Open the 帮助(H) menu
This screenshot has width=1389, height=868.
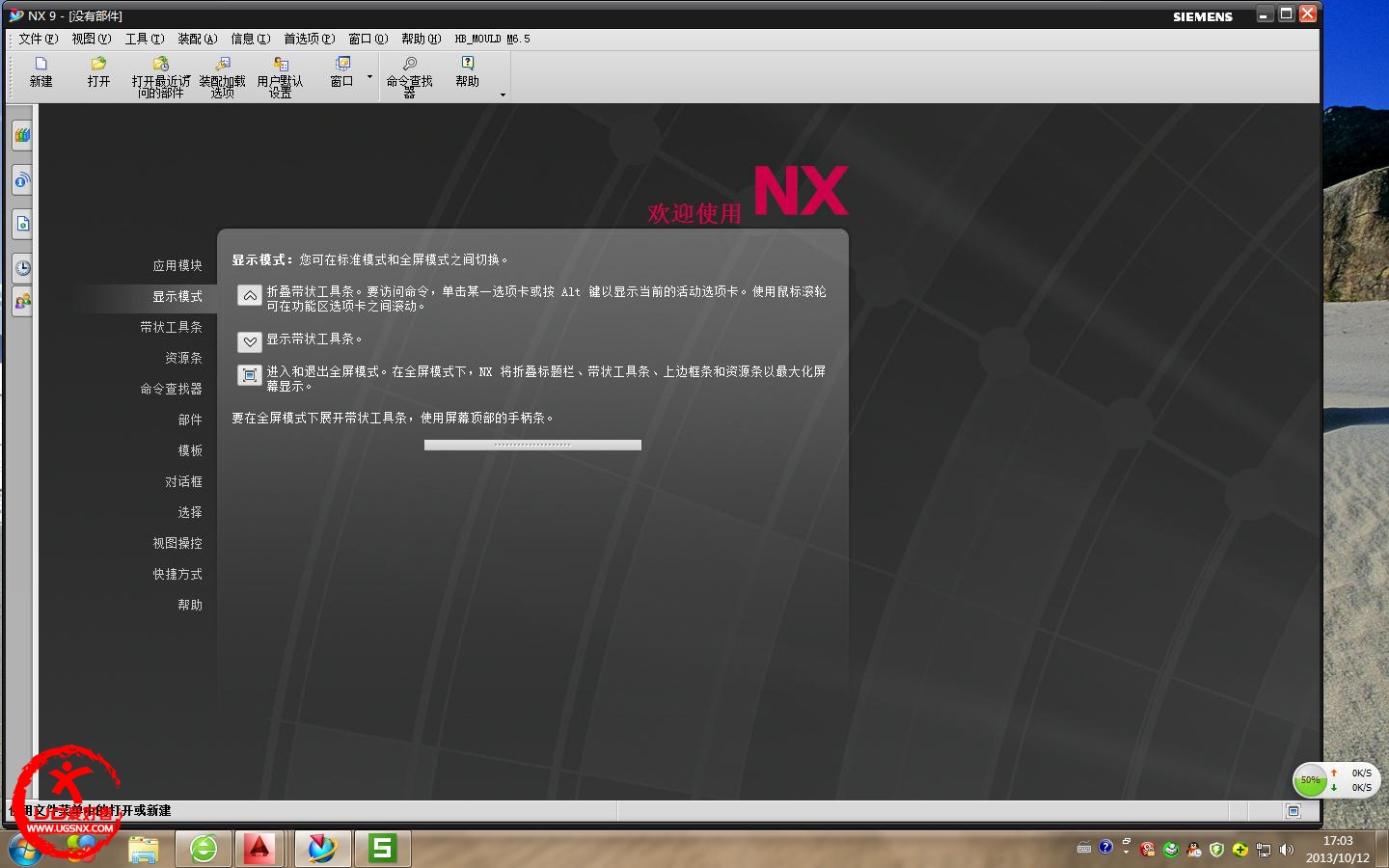(422, 39)
